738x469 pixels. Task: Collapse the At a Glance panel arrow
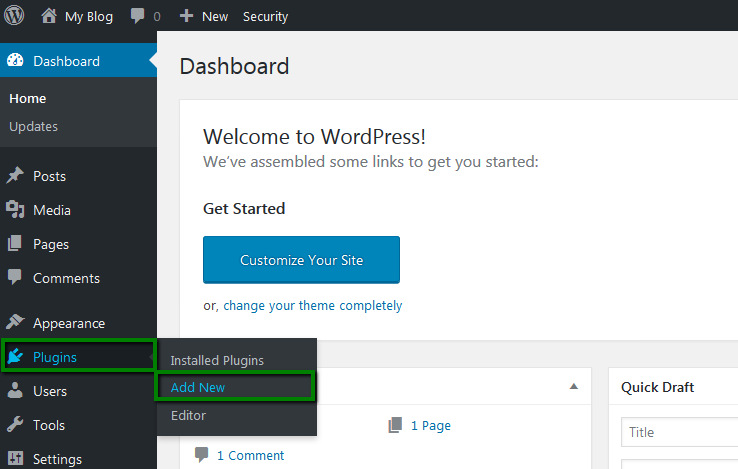[574, 386]
